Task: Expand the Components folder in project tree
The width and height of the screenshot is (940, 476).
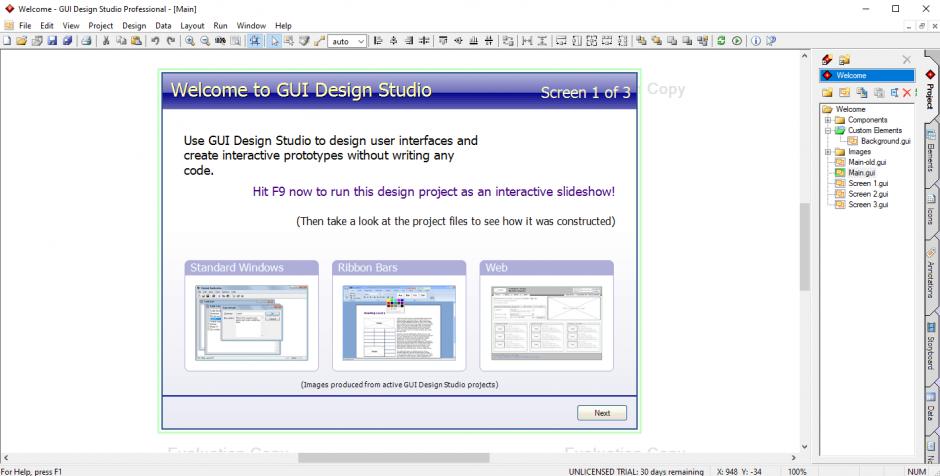Action: pyautogui.click(x=828, y=120)
